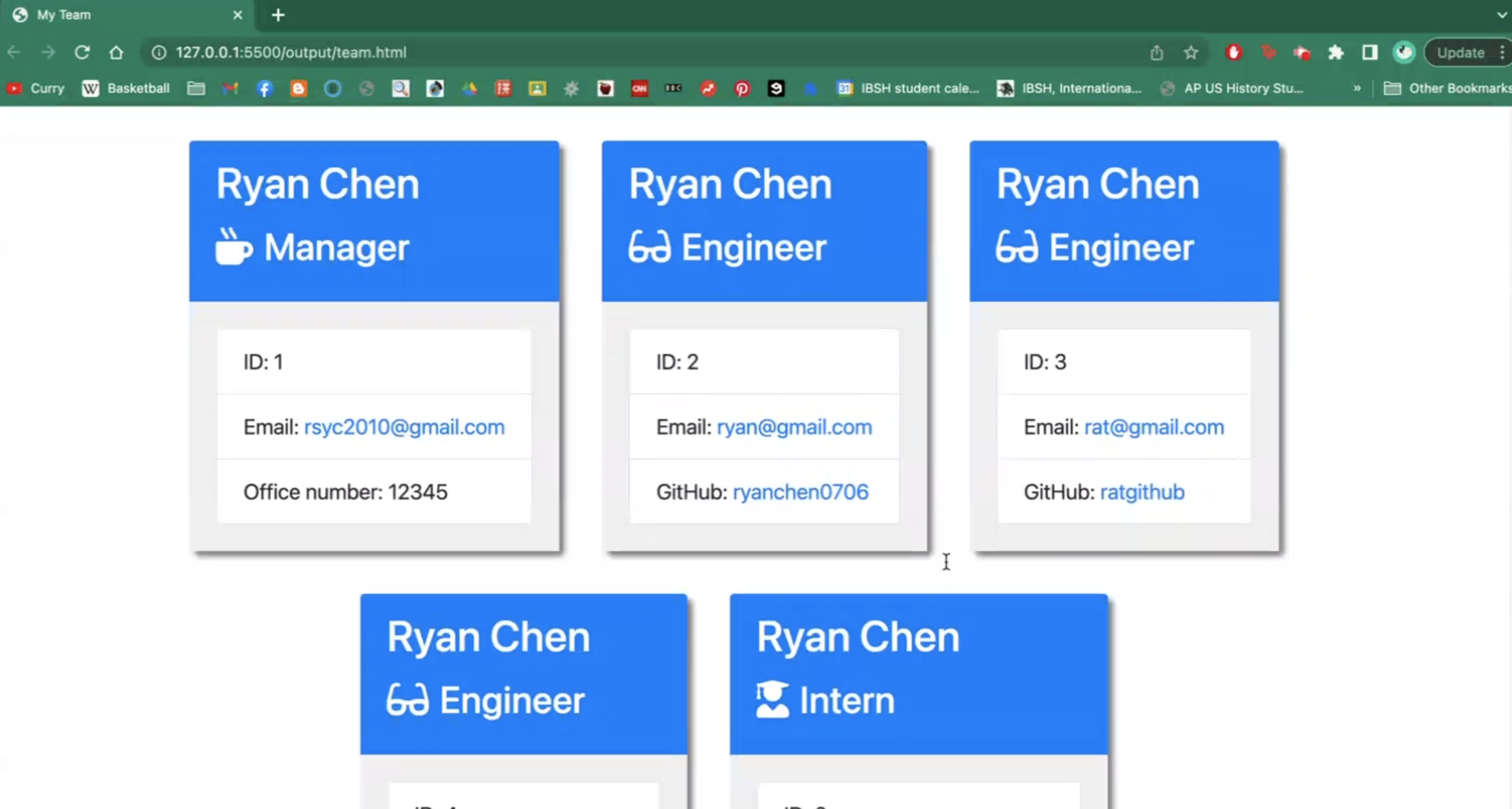Screen dimensions: 1512x809
Task: Reload the team.html page
Action: coord(82,53)
